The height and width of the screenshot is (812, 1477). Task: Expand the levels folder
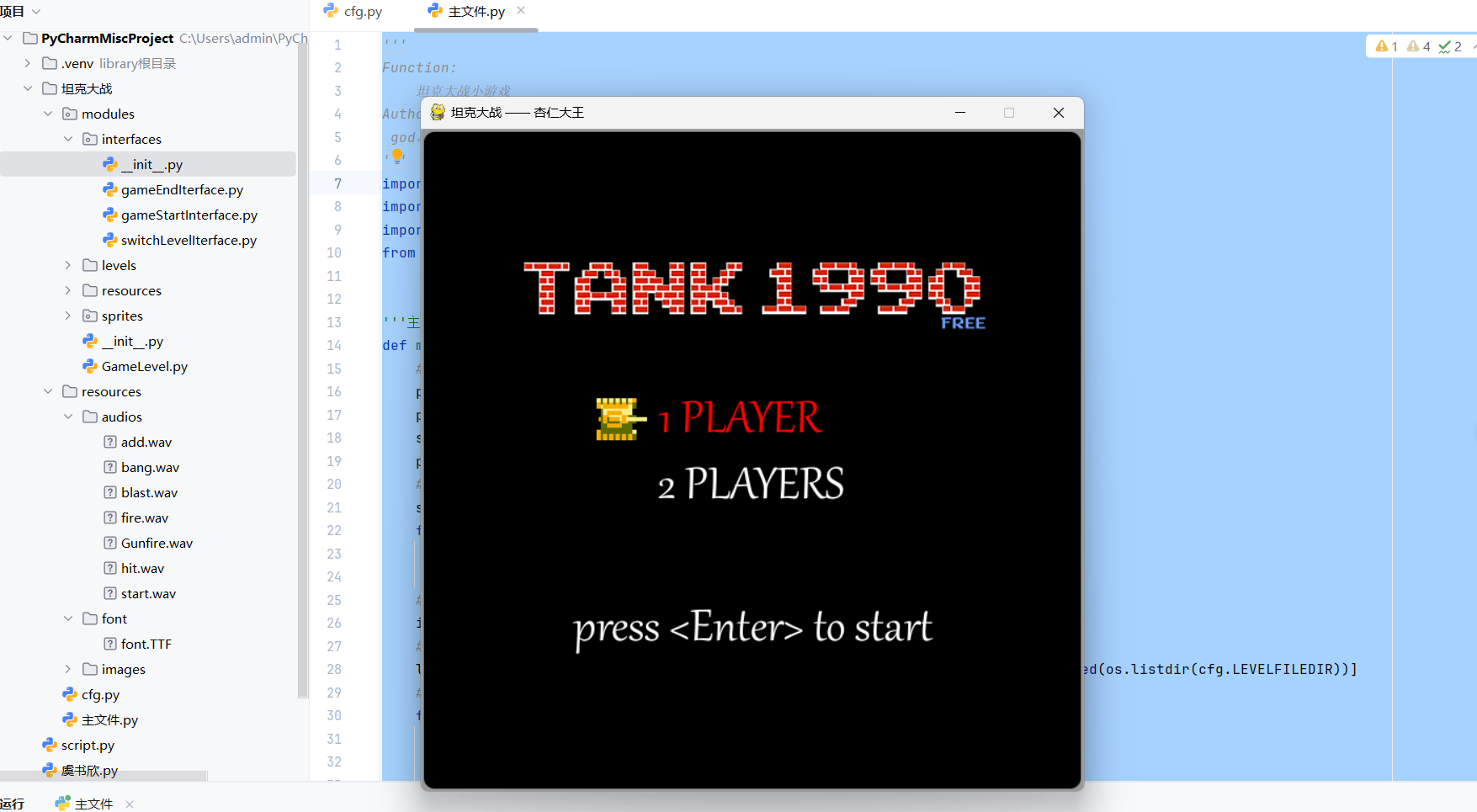click(68, 265)
